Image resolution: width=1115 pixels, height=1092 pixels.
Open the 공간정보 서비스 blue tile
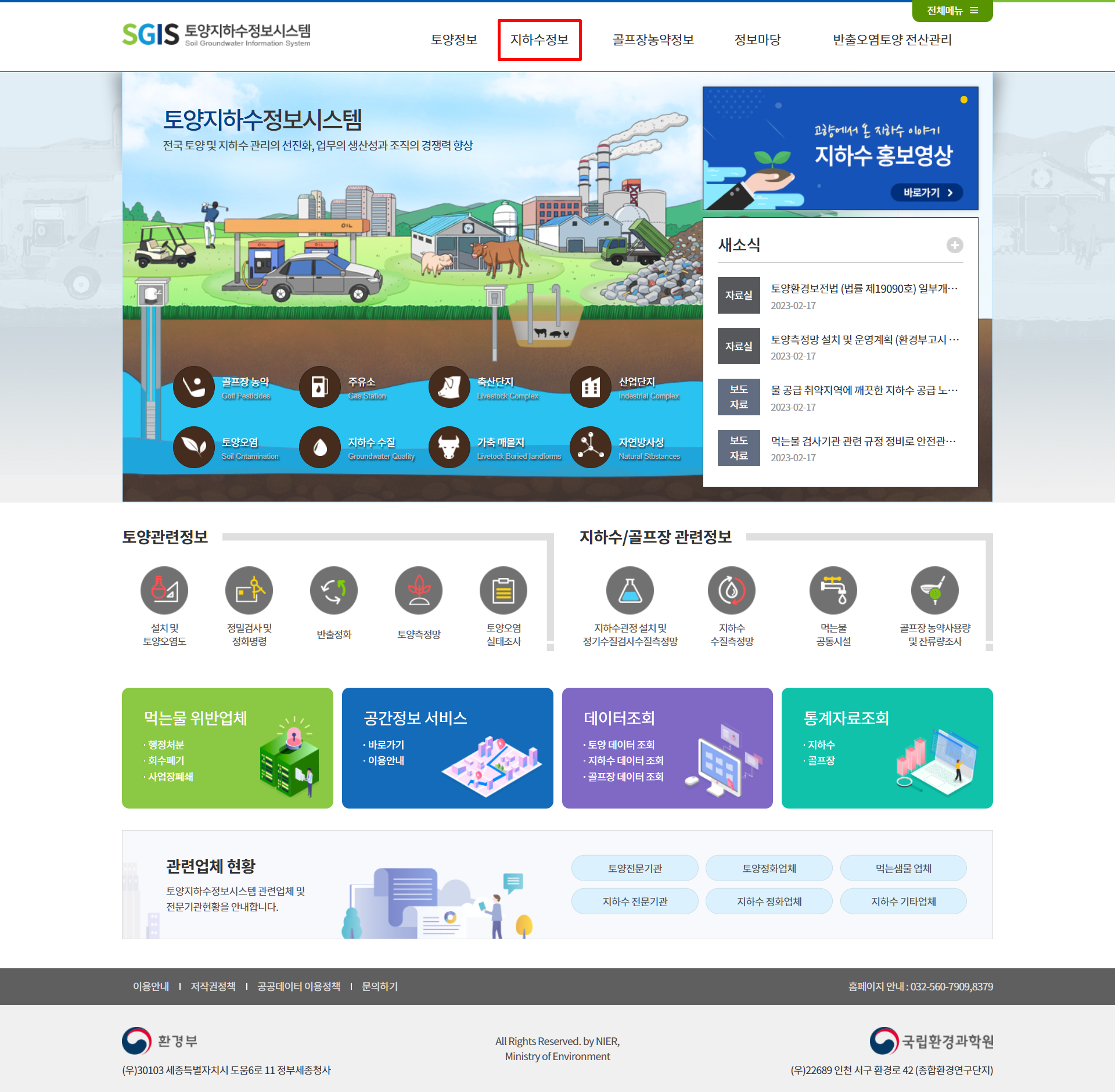(447, 748)
